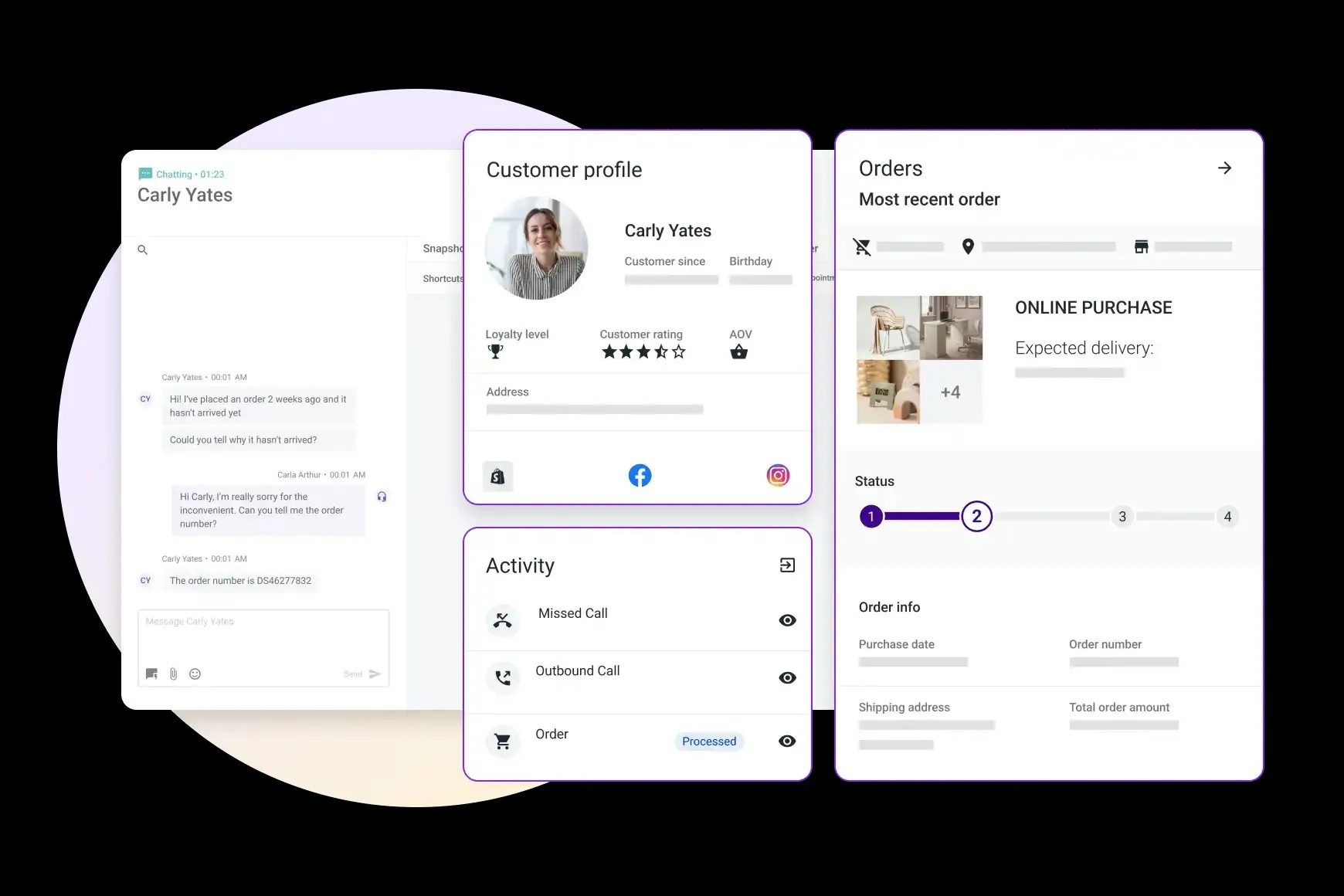The width and height of the screenshot is (1344, 896).
Task: Click the 'Expected delivery:' label
Action: (x=1084, y=348)
